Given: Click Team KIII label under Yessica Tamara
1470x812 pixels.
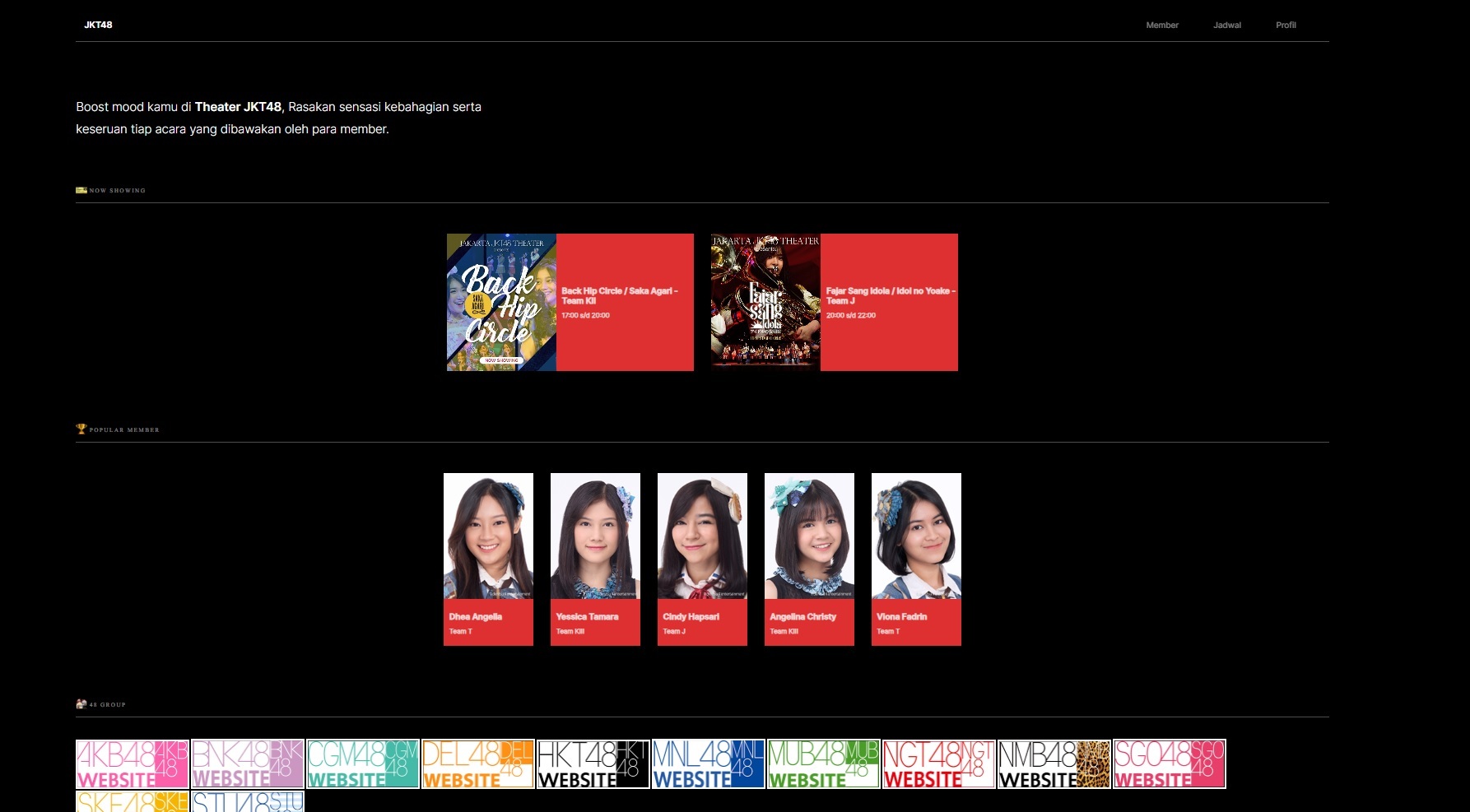Looking at the screenshot, I should point(570,632).
